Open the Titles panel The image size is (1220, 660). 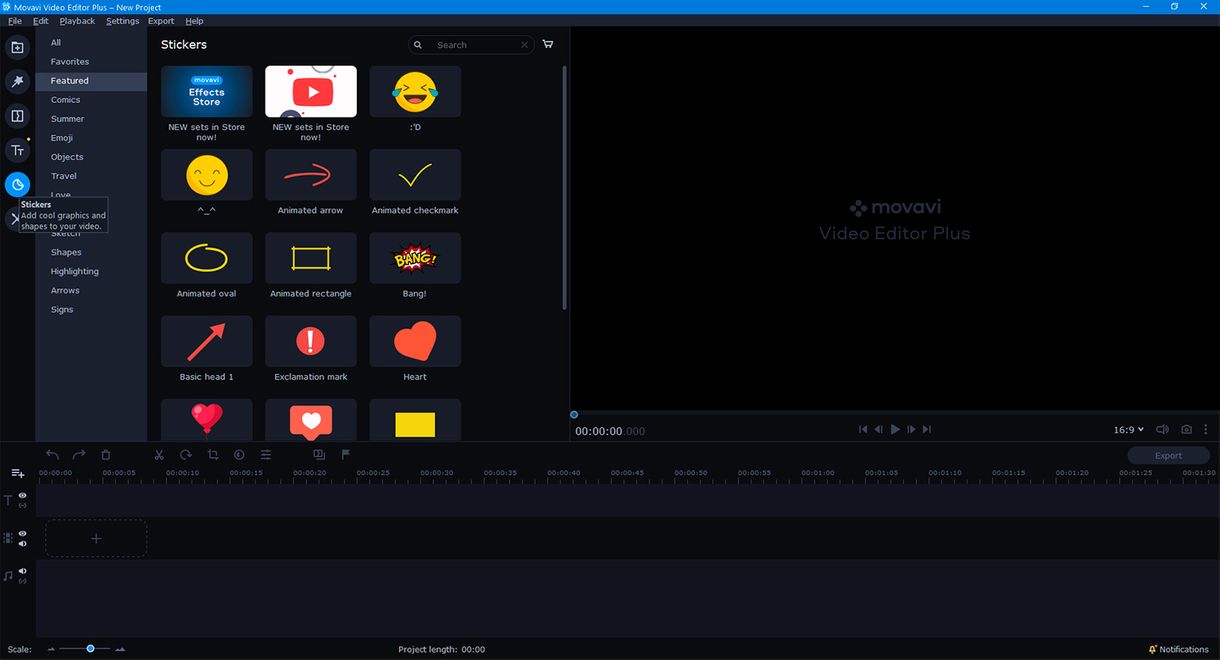click(17, 149)
